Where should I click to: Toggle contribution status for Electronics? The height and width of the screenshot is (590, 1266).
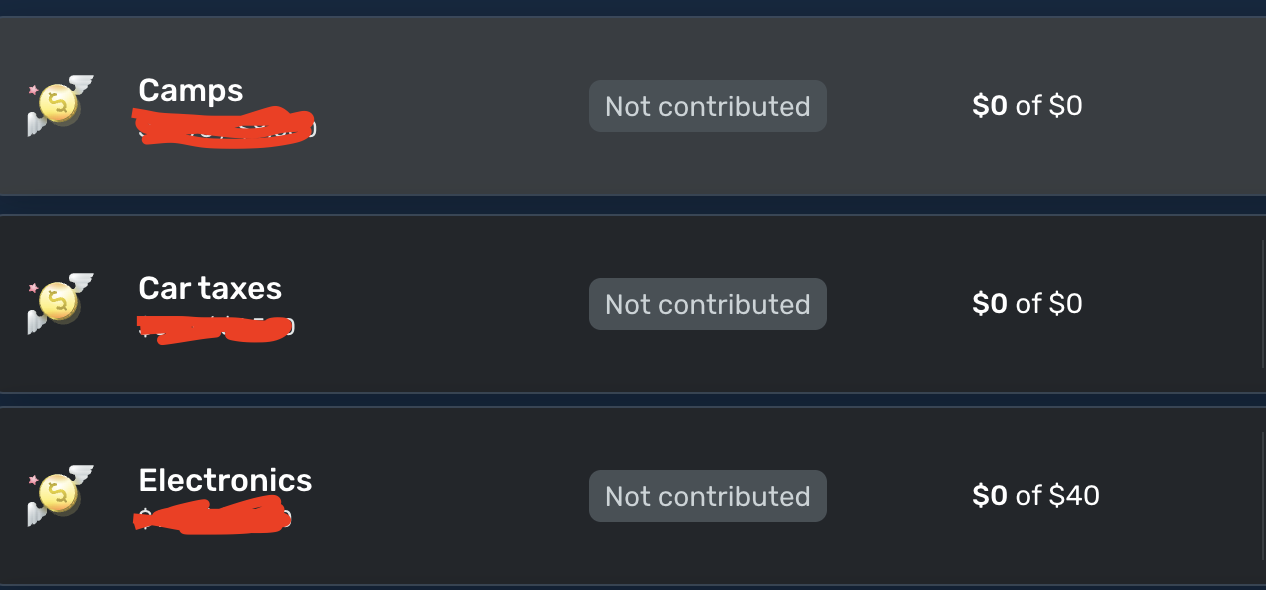click(707, 495)
